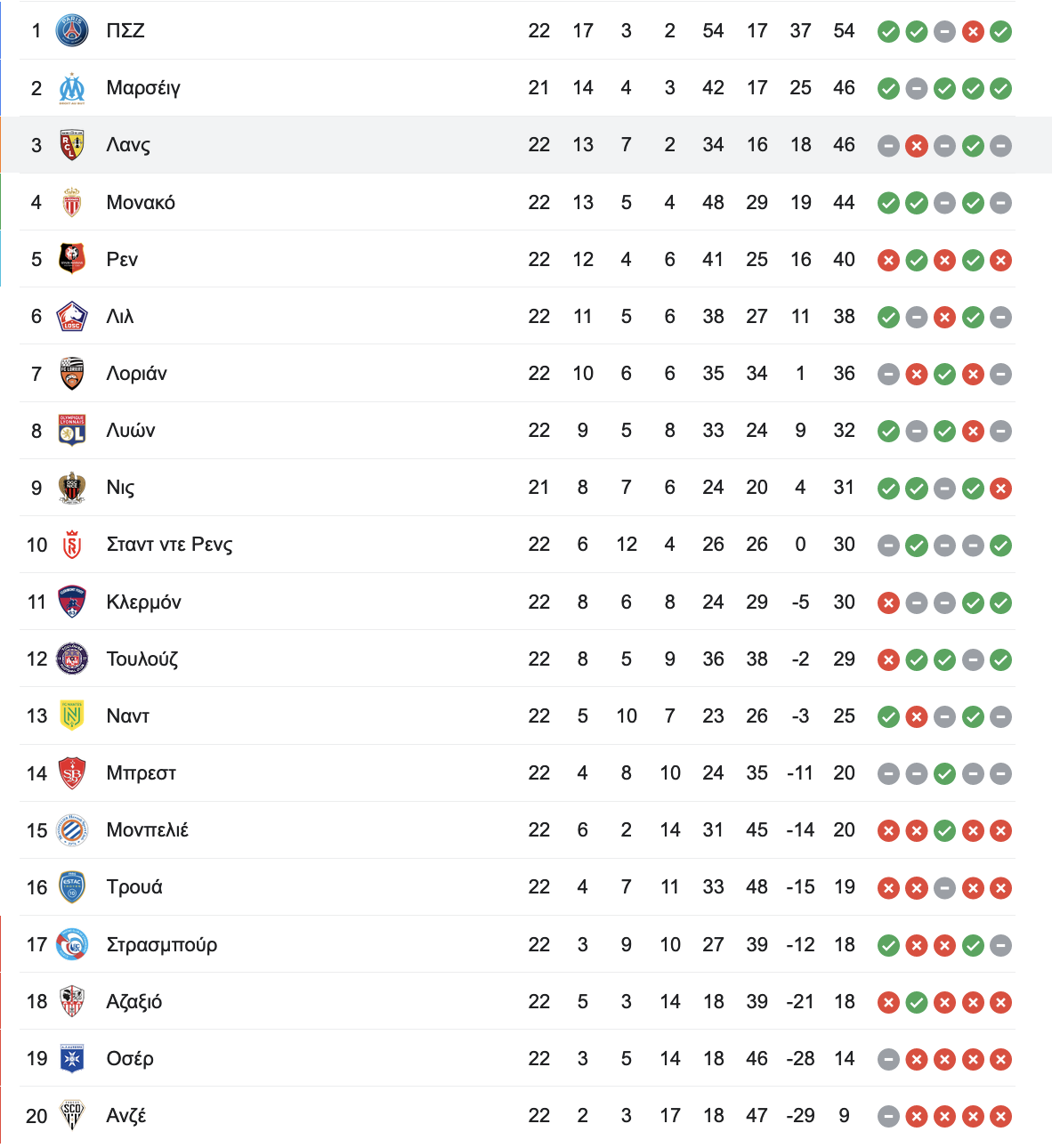1052x1148 pixels.
Task: Click the Οσέρ points value 14
Action: point(844,1058)
